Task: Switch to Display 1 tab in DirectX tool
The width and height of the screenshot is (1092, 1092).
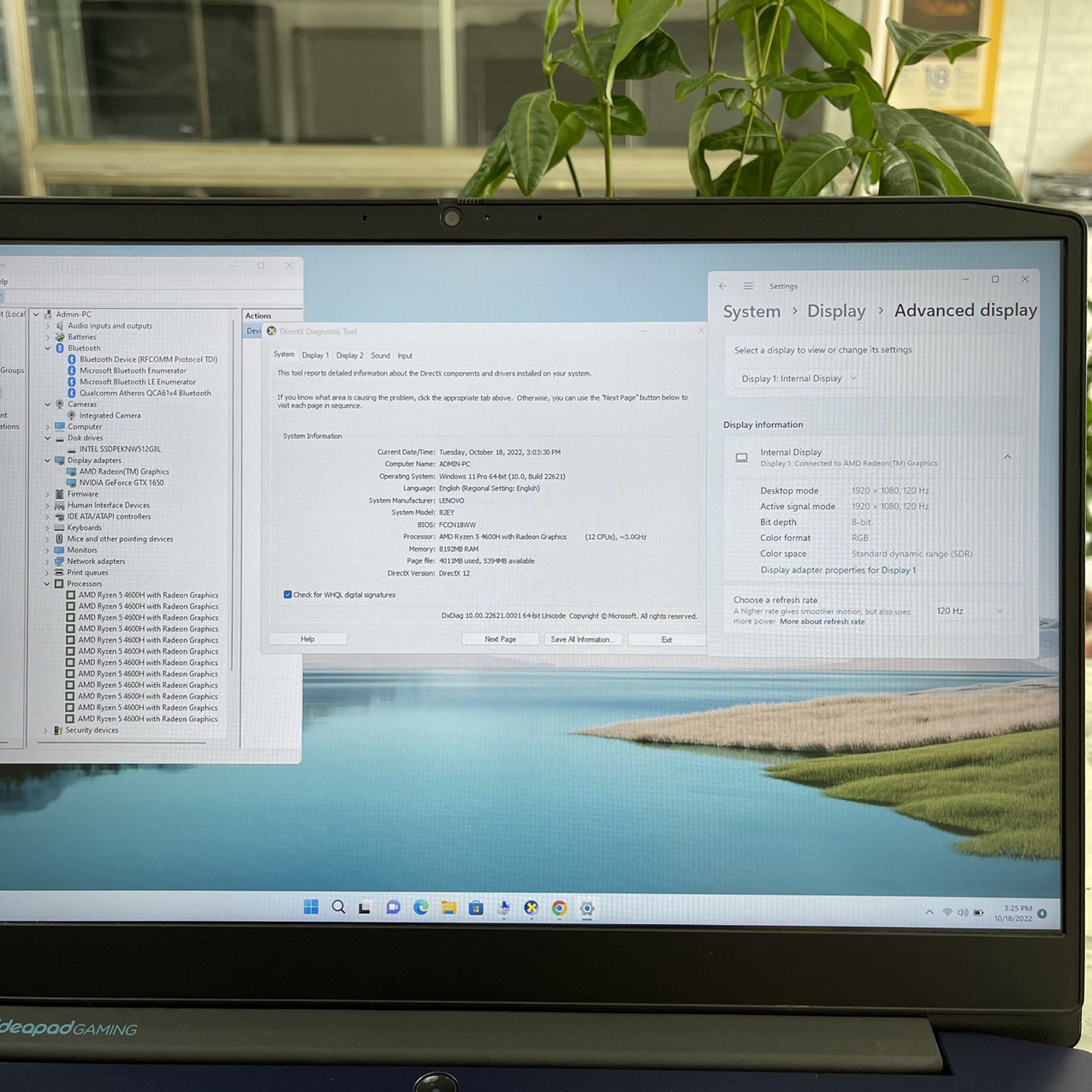Action: pyautogui.click(x=315, y=355)
